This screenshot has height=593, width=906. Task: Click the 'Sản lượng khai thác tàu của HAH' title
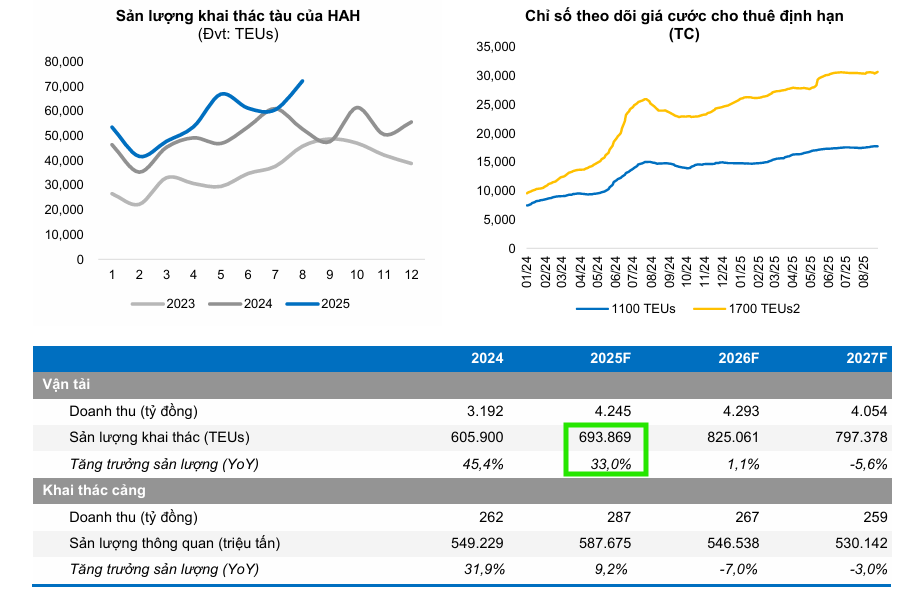click(237, 17)
